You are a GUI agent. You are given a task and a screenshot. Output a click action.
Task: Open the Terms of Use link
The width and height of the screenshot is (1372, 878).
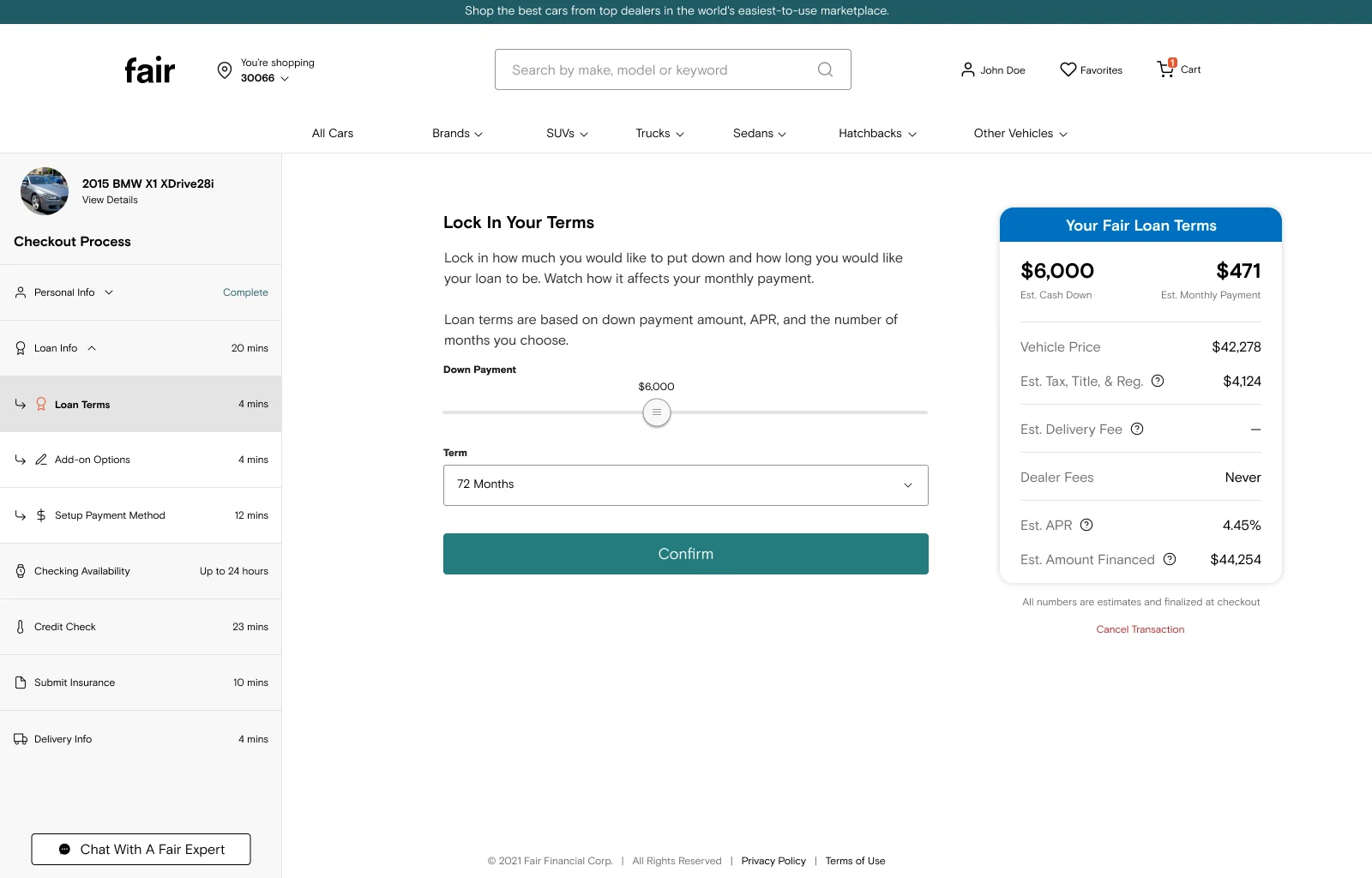[x=855, y=861]
